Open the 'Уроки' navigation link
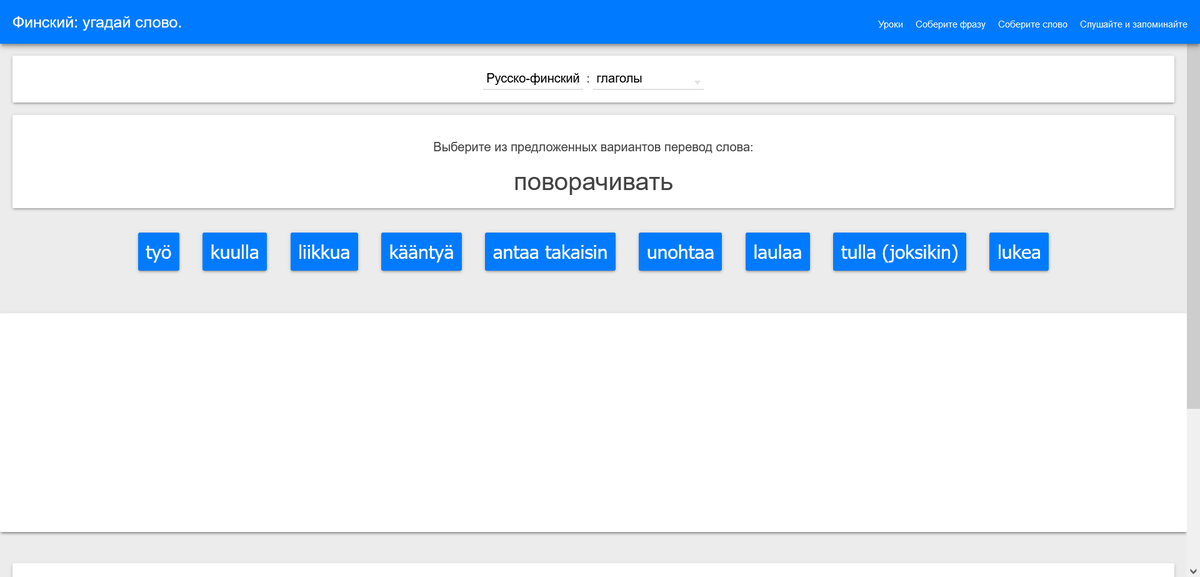 pos(890,24)
